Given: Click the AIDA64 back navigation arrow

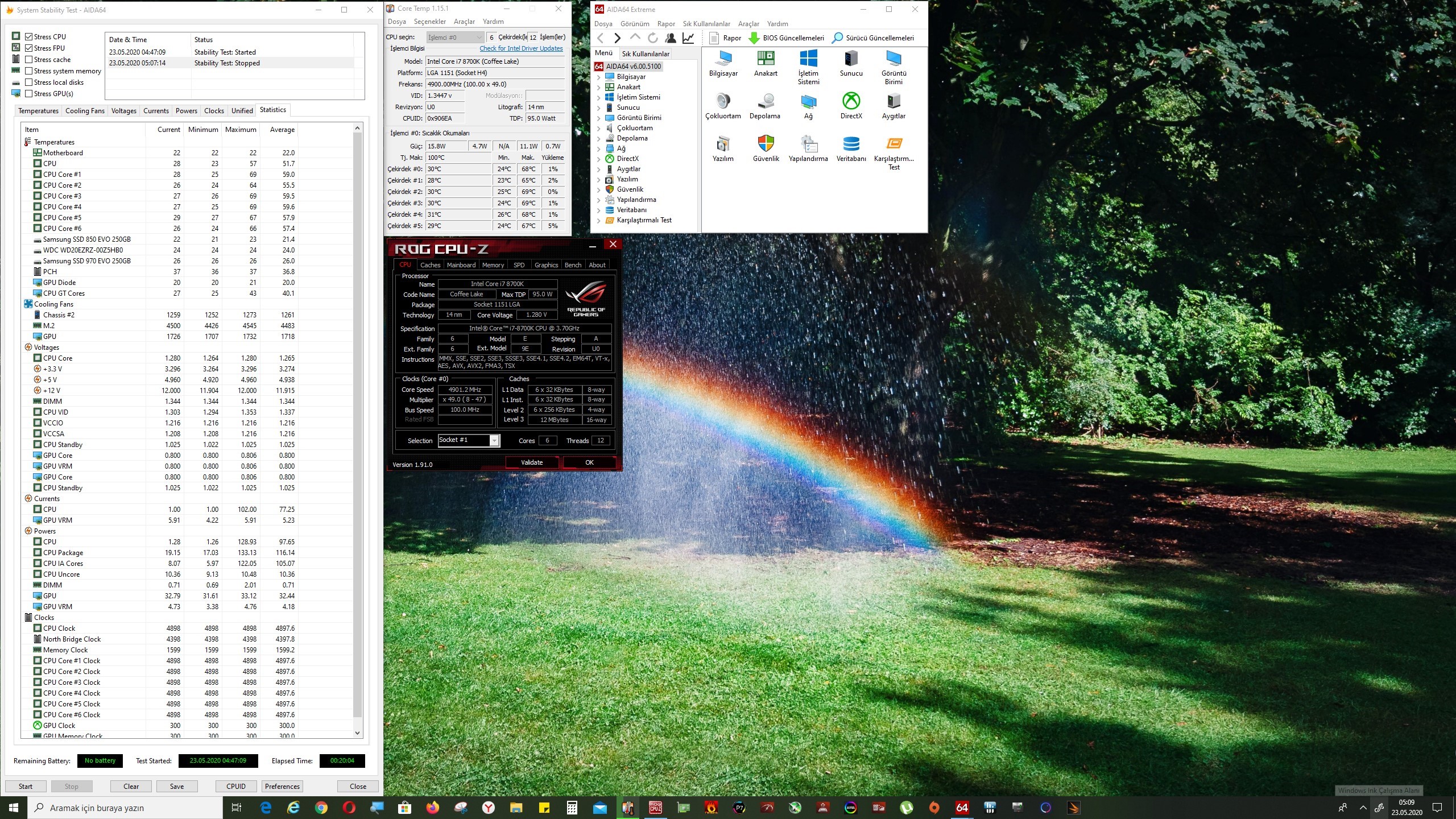Looking at the screenshot, I should pos(600,38).
